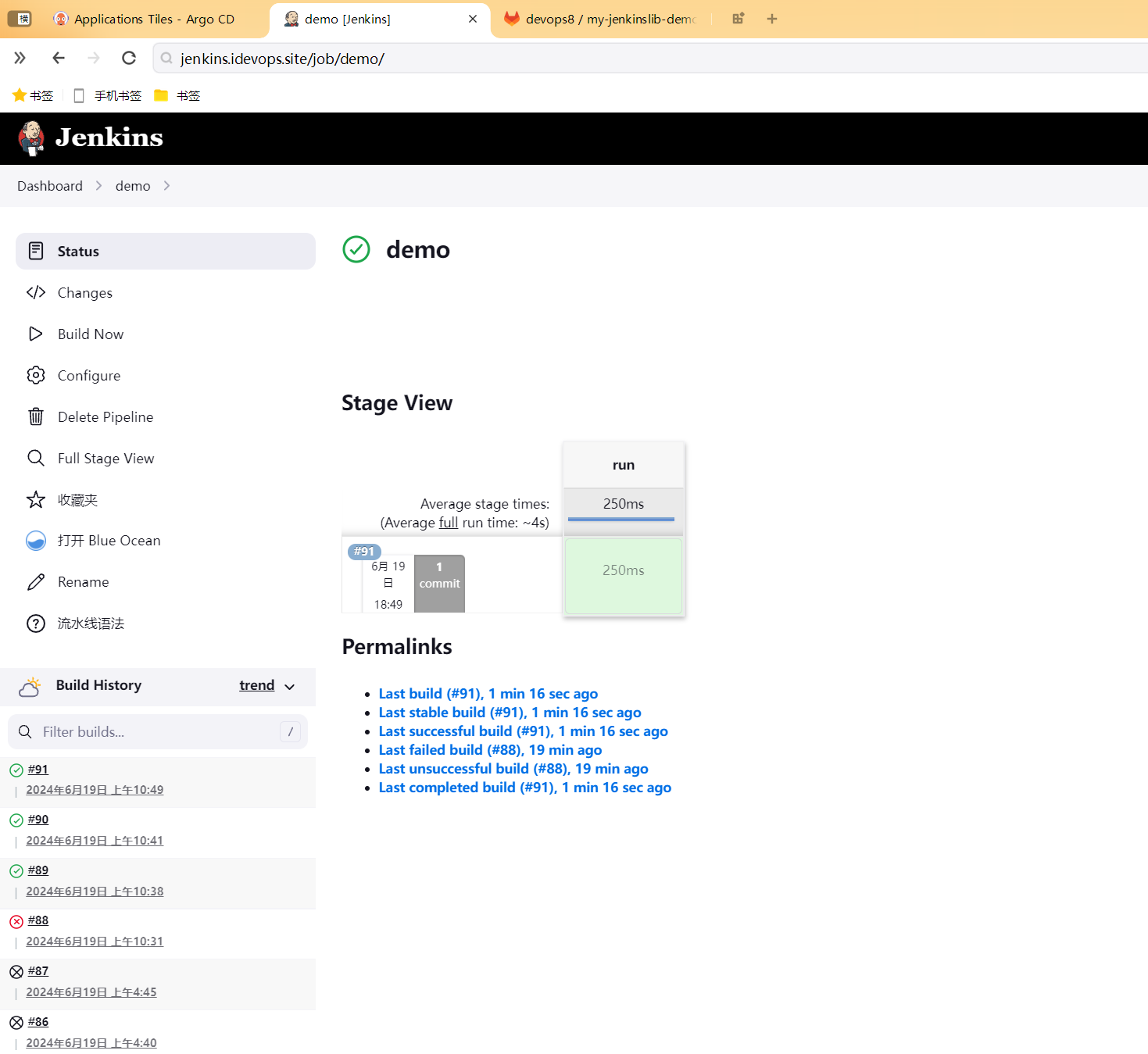
Task: Select Build Now in the sidebar
Action: coord(166,334)
